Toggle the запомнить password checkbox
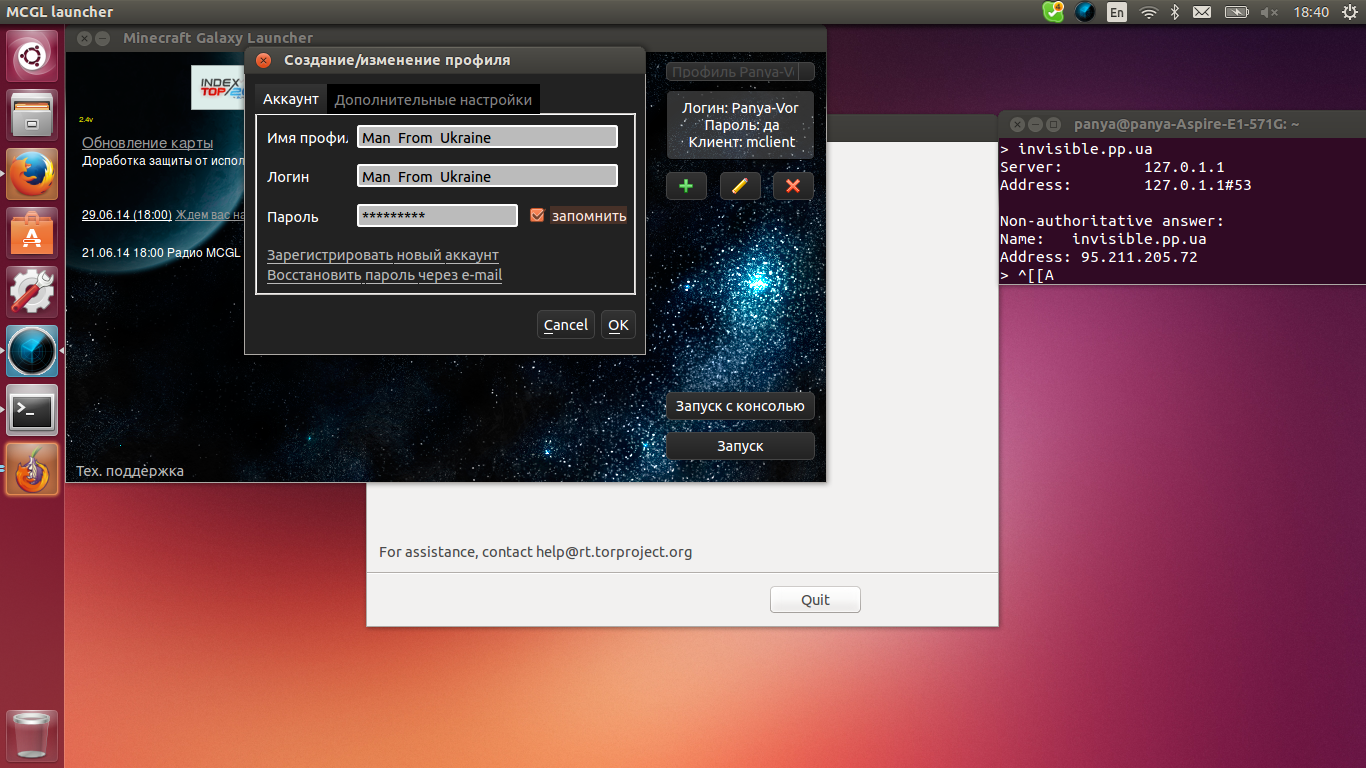The image size is (1366, 768). (x=537, y=215)
